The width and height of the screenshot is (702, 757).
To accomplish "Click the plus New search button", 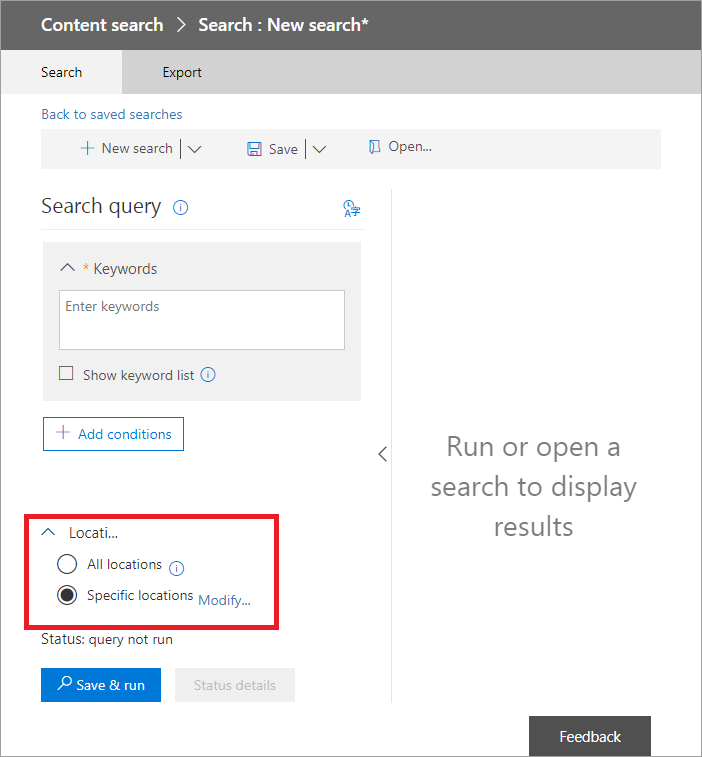I will pyautogui.click(x=126, y=148).
